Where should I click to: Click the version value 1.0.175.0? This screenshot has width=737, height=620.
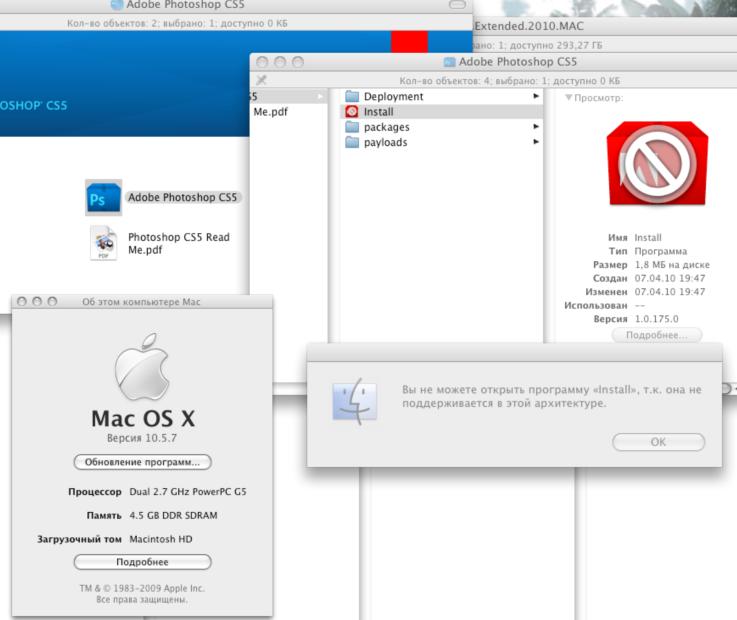[657, 319]
